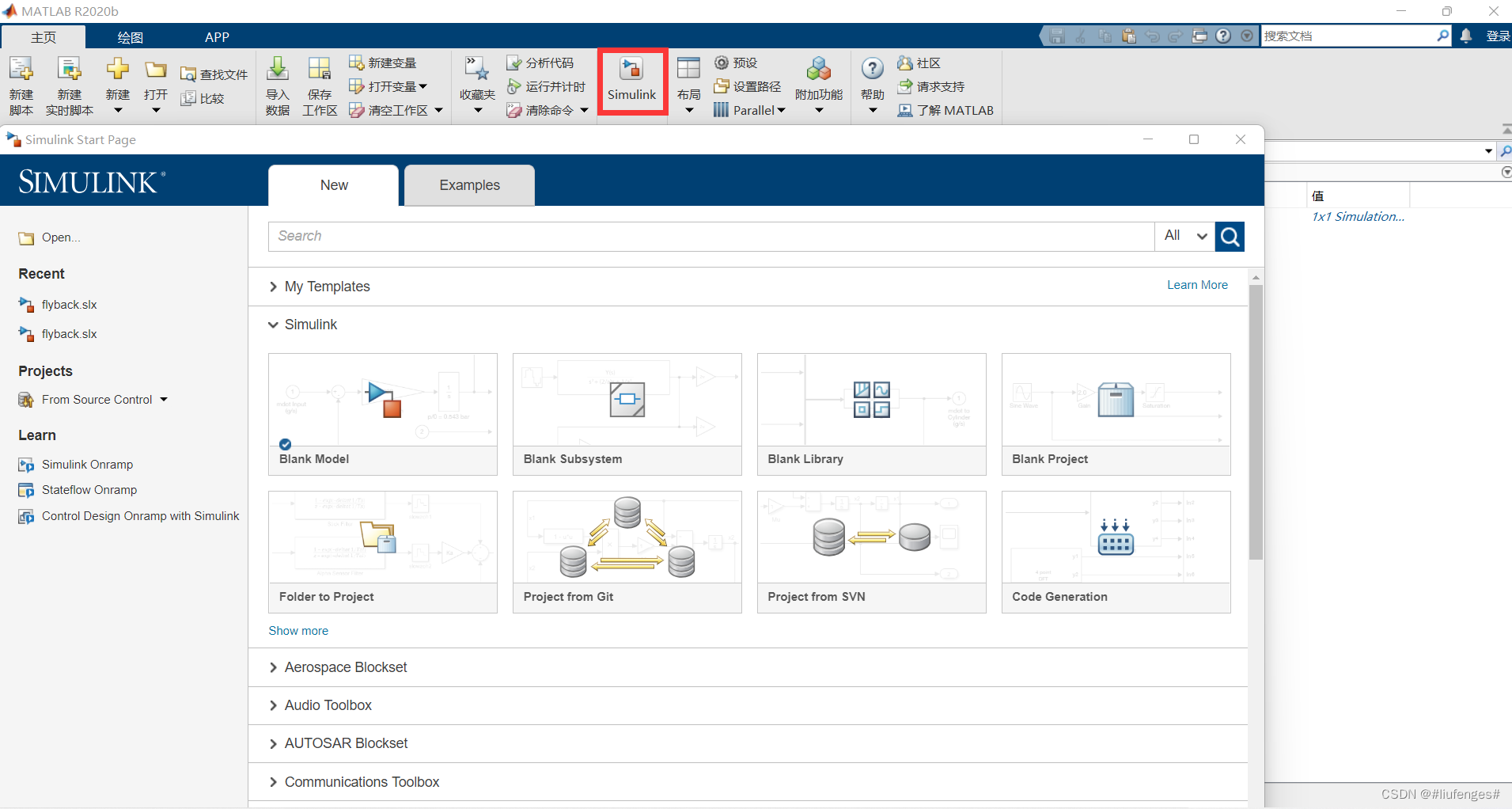The image size is (1512, 809).
Task: Click the template list vertical scrollbar
Action: pyautogui.click(x=1256, y=422)
